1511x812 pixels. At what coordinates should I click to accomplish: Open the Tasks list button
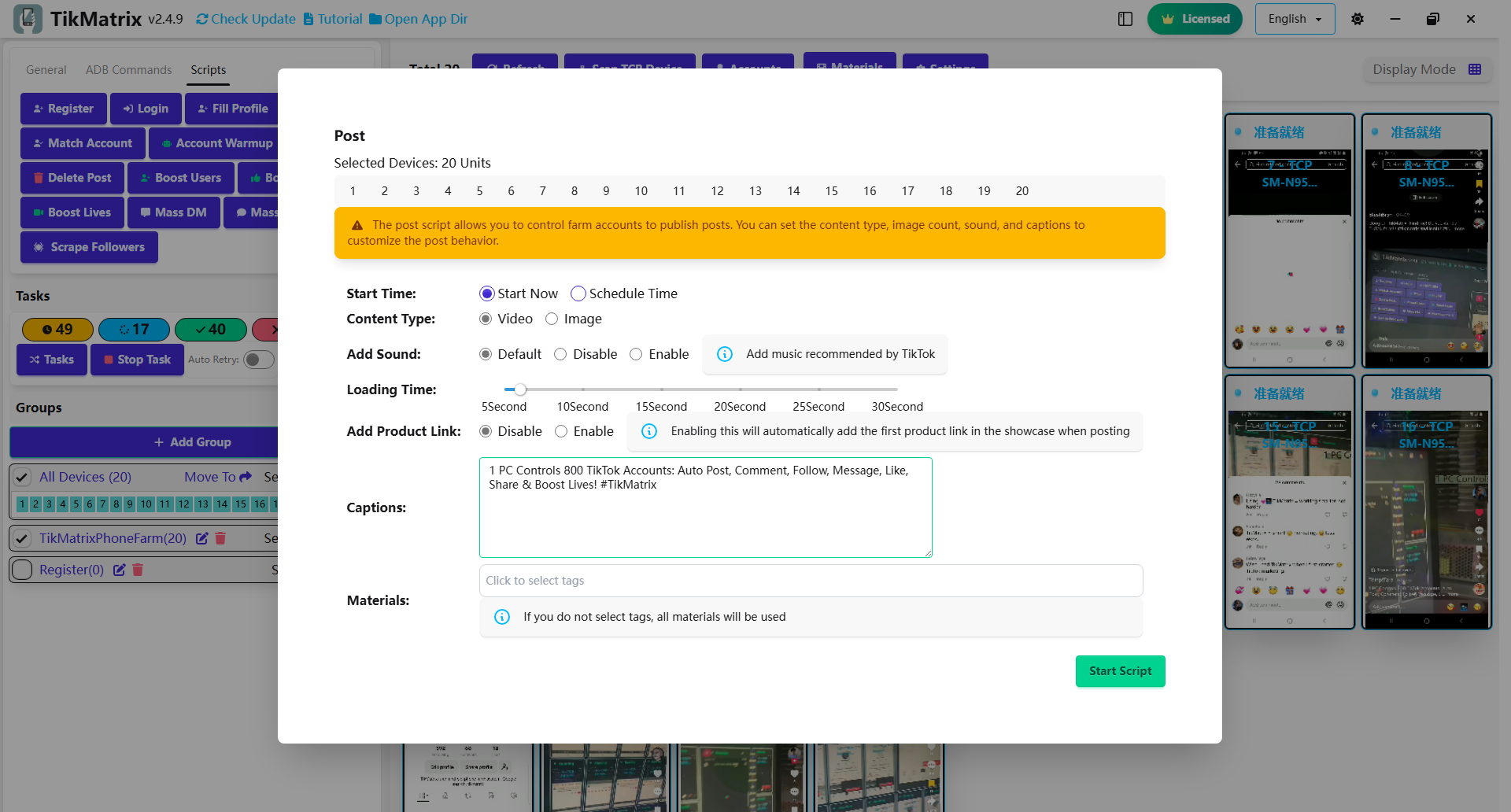(52, 360)
